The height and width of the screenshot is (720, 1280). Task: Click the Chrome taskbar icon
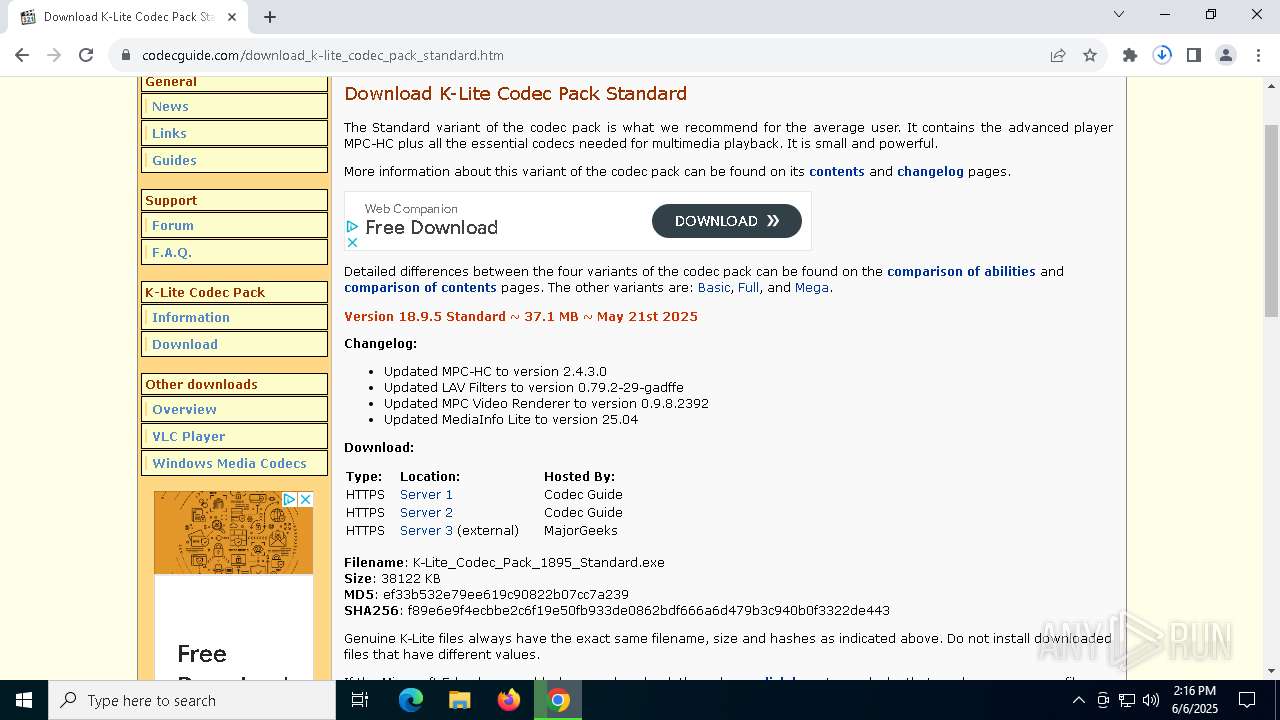(x=558, y=700)
